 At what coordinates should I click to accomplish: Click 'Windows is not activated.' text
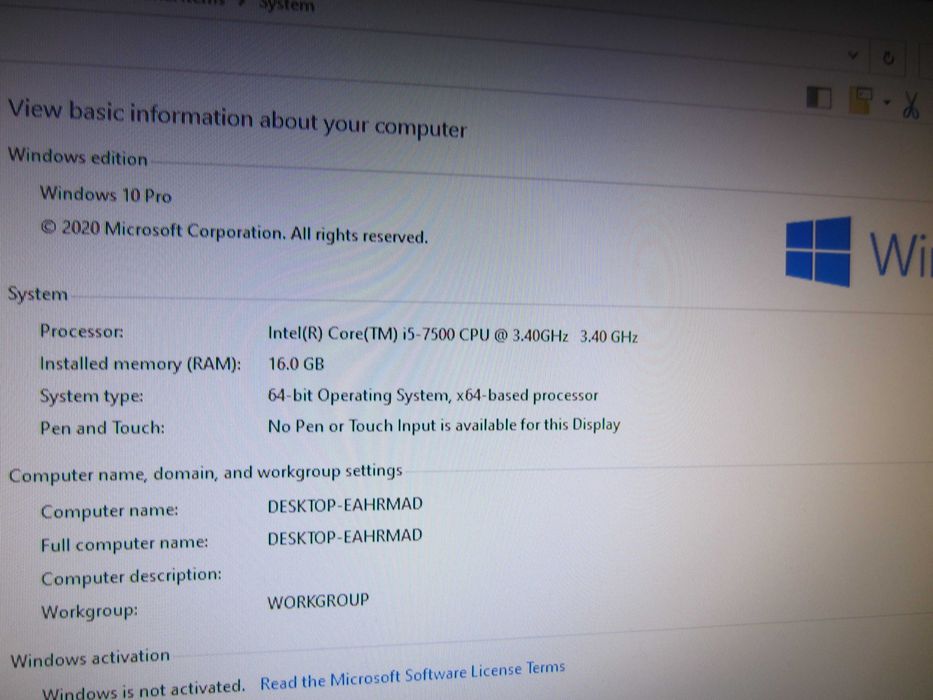click(x=143, y=690)
